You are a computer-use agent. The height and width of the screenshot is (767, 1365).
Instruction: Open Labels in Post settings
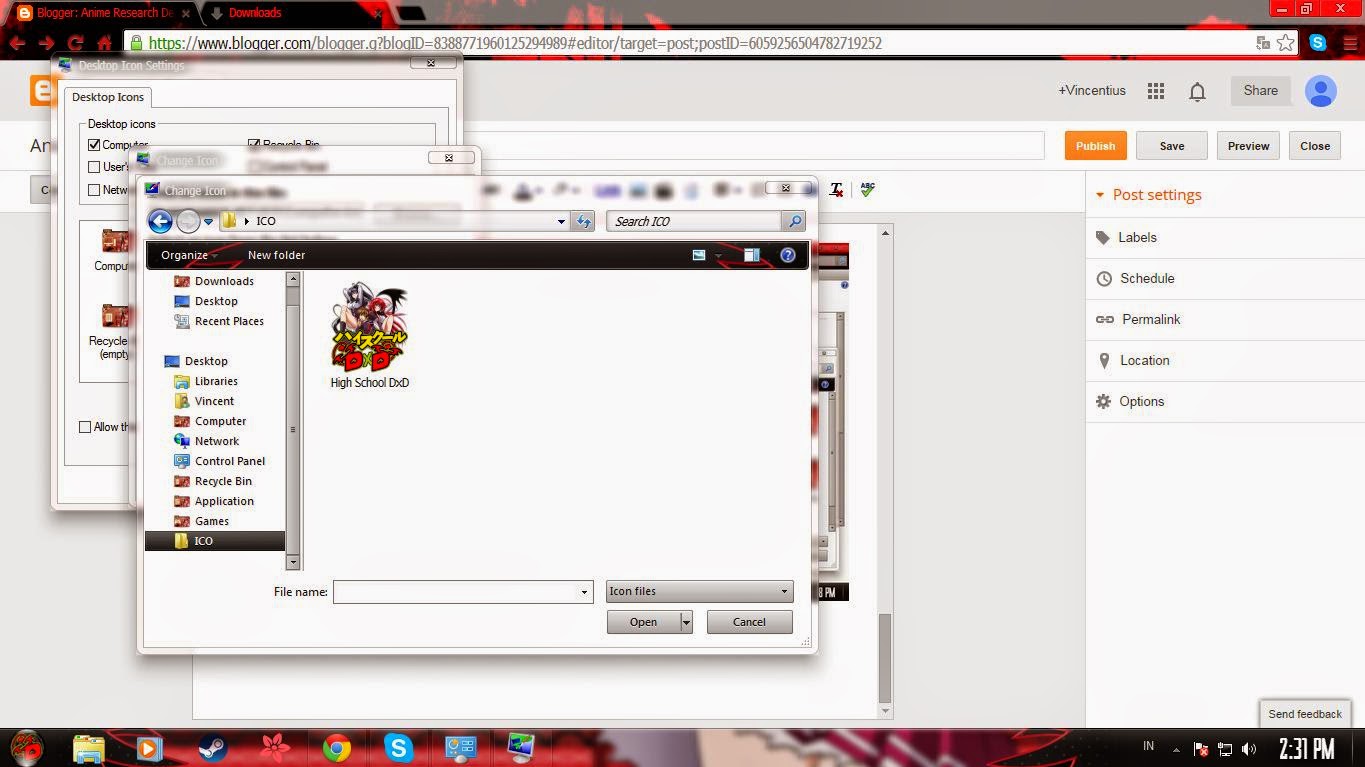click(x=1137, y=238)
